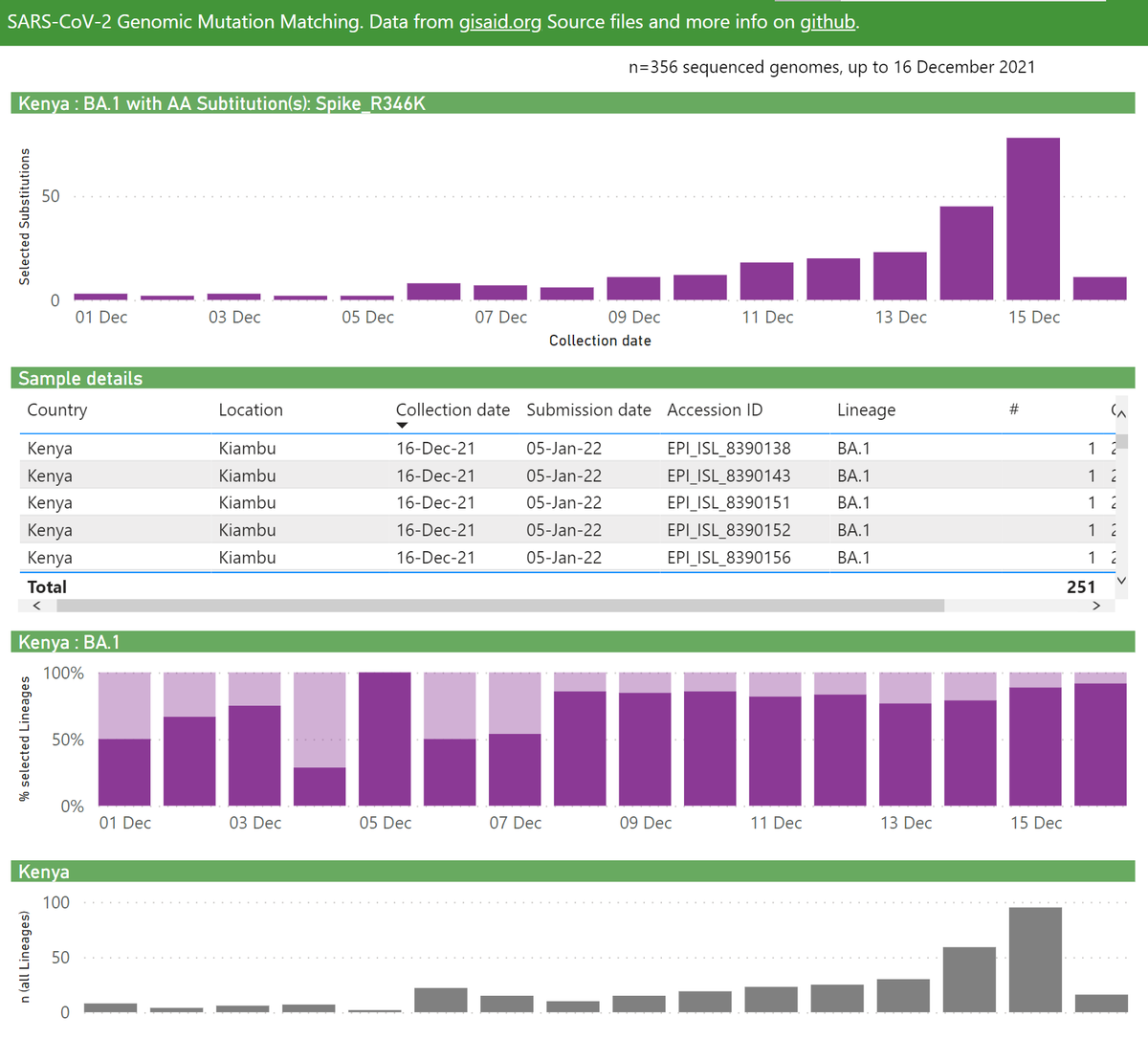Select the 13 Dec bar in substitutions chart
The image size is (1148, 1039).
(900, 276)
